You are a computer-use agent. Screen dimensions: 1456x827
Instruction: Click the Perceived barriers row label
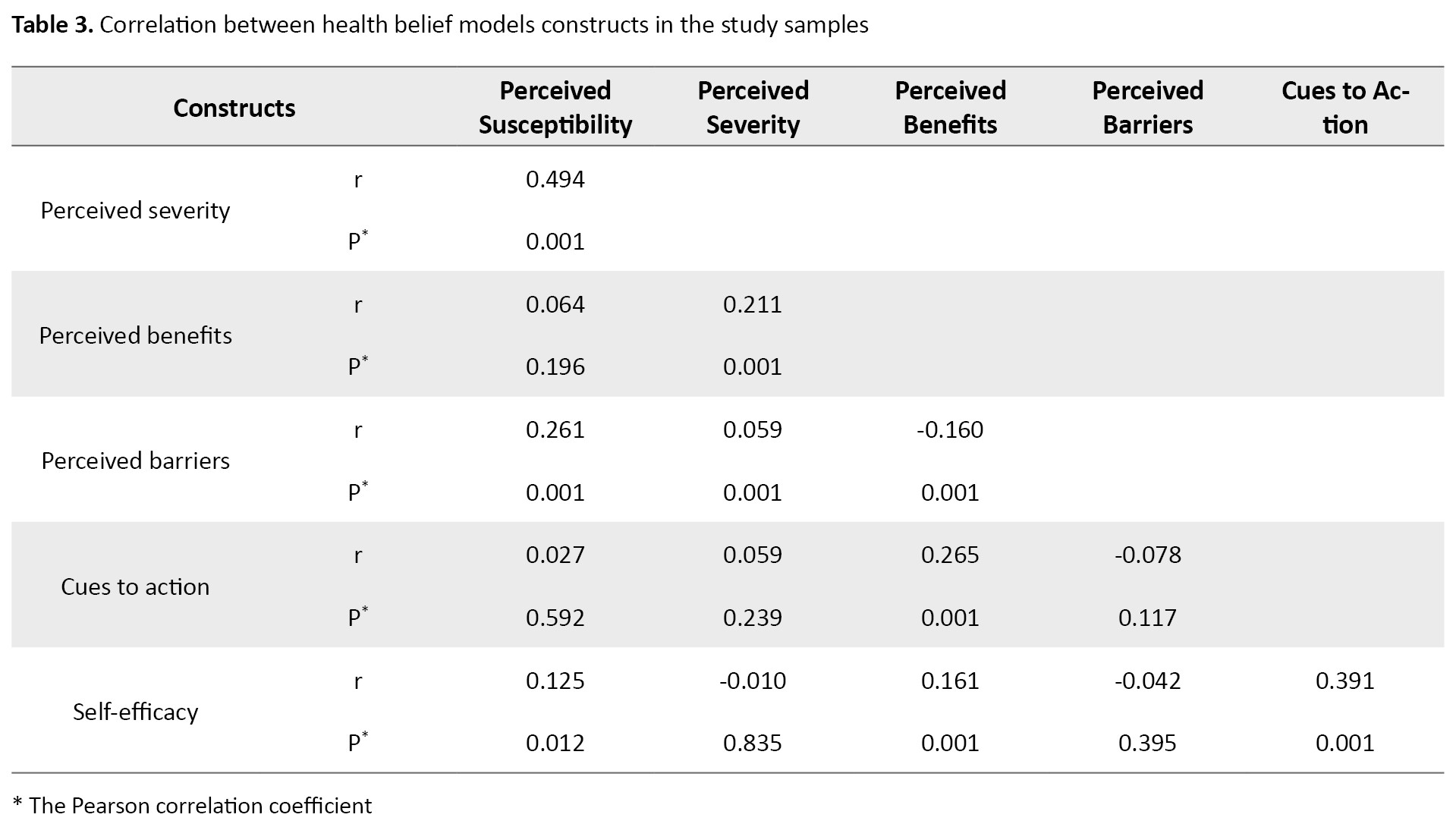(x=135, y=461)
